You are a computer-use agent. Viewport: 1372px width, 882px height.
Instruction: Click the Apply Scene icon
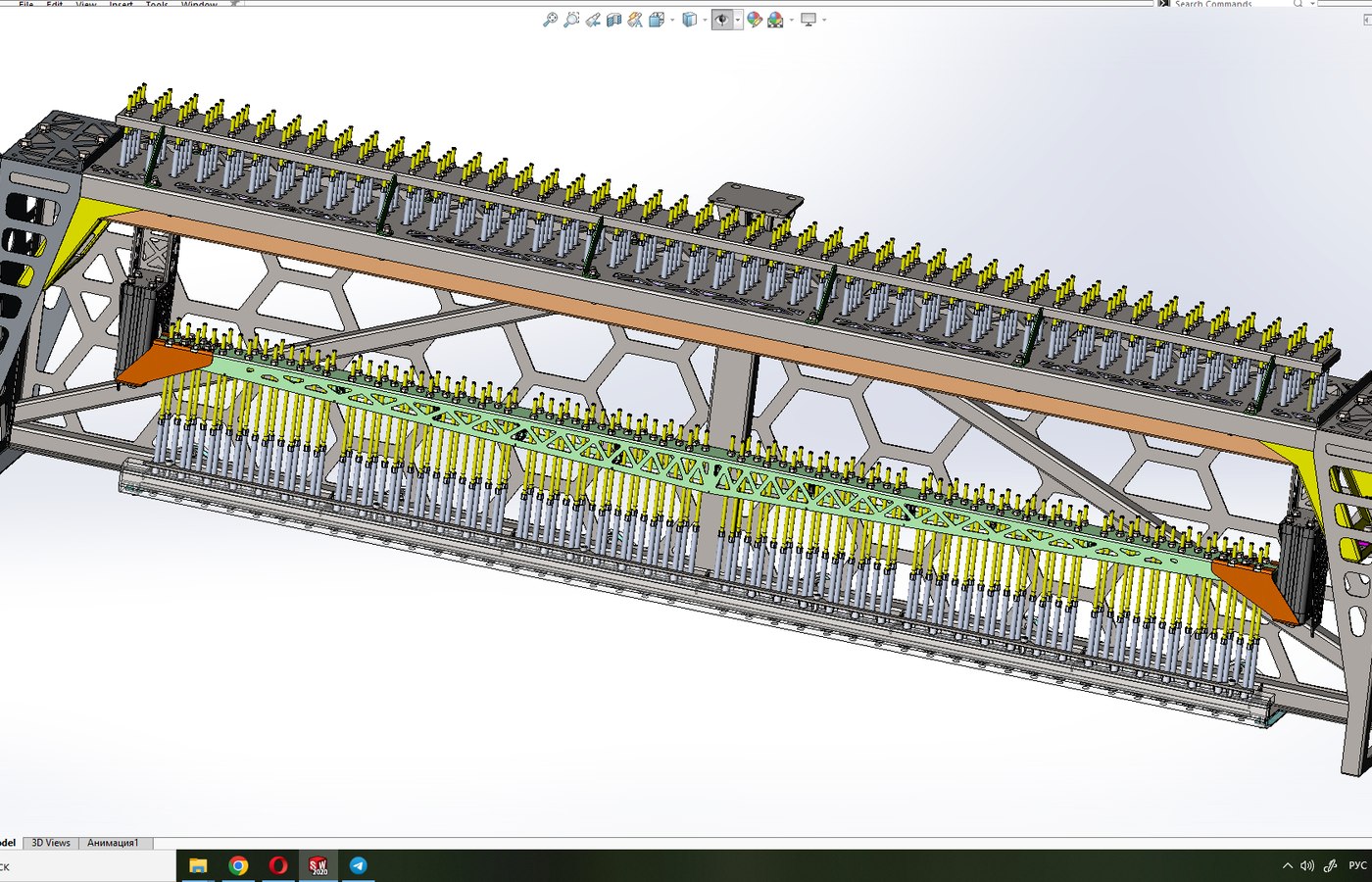(775, 20)
